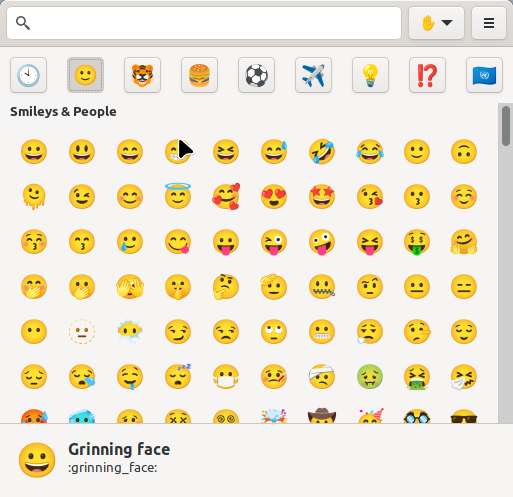Viewport: 513px width, 497px height.
Task: Pick the zany face emoji
Action: pyautogui.click(x=321, y=242)
